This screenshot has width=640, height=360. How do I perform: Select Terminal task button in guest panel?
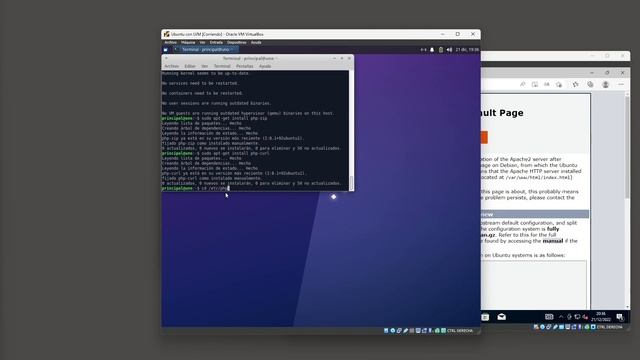coord(206,50)
